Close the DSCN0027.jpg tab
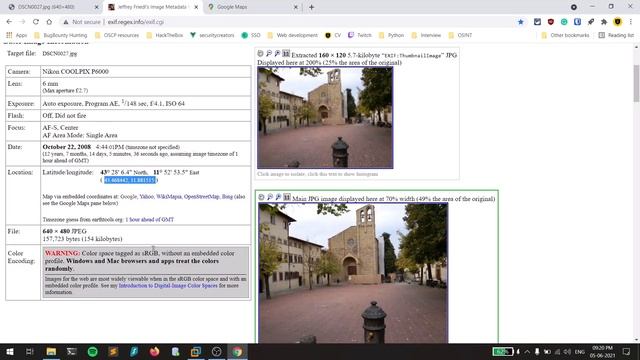This screenshot has height=360, width=640. (x=96, y=7)
